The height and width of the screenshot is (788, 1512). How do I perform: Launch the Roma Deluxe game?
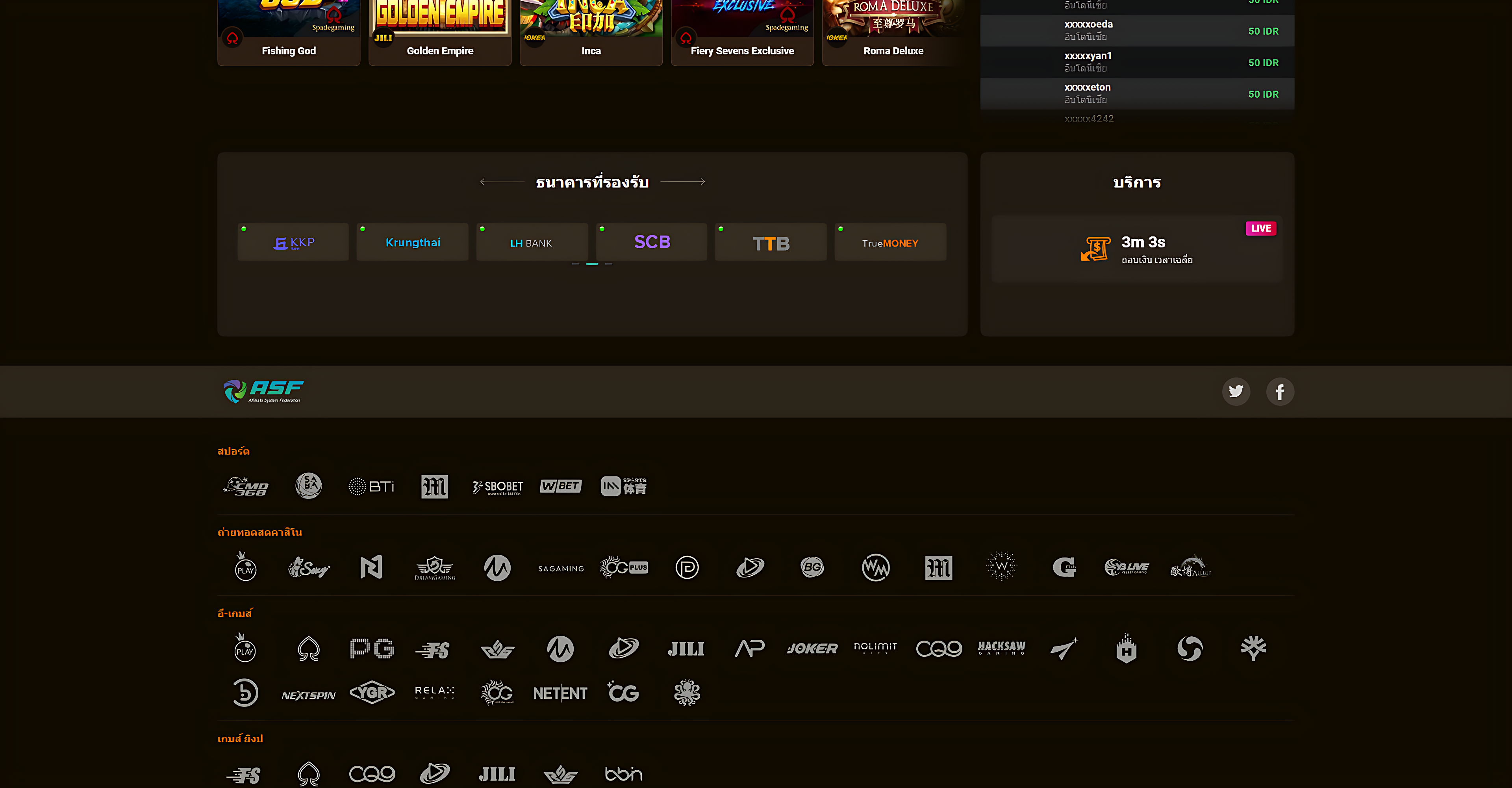point(893,32)
